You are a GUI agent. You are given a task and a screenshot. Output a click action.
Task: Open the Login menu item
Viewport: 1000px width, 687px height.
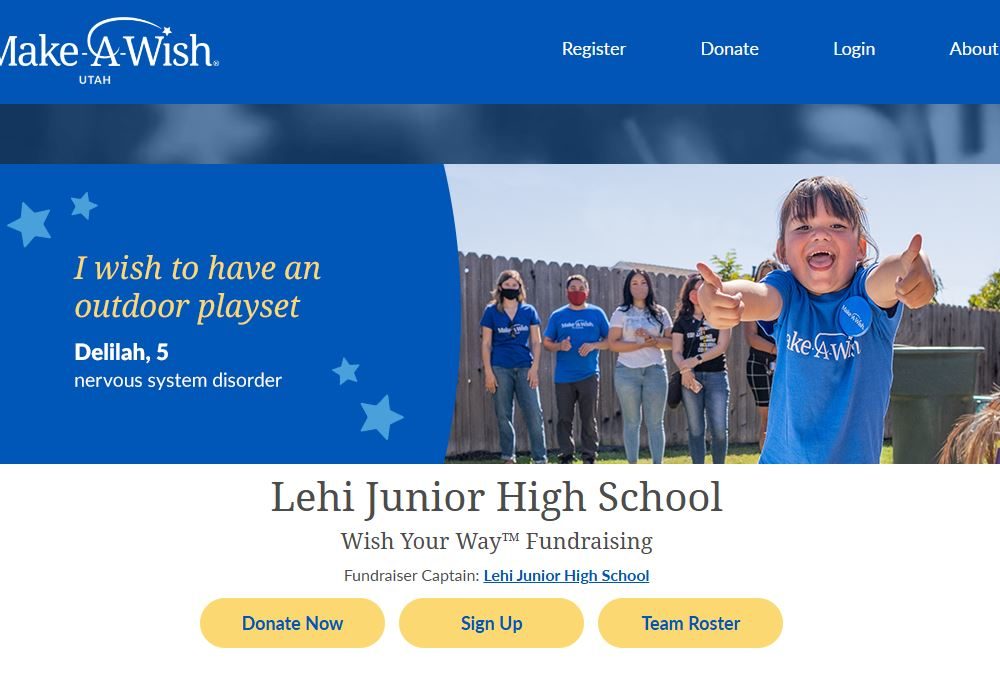tap(854, 49)
